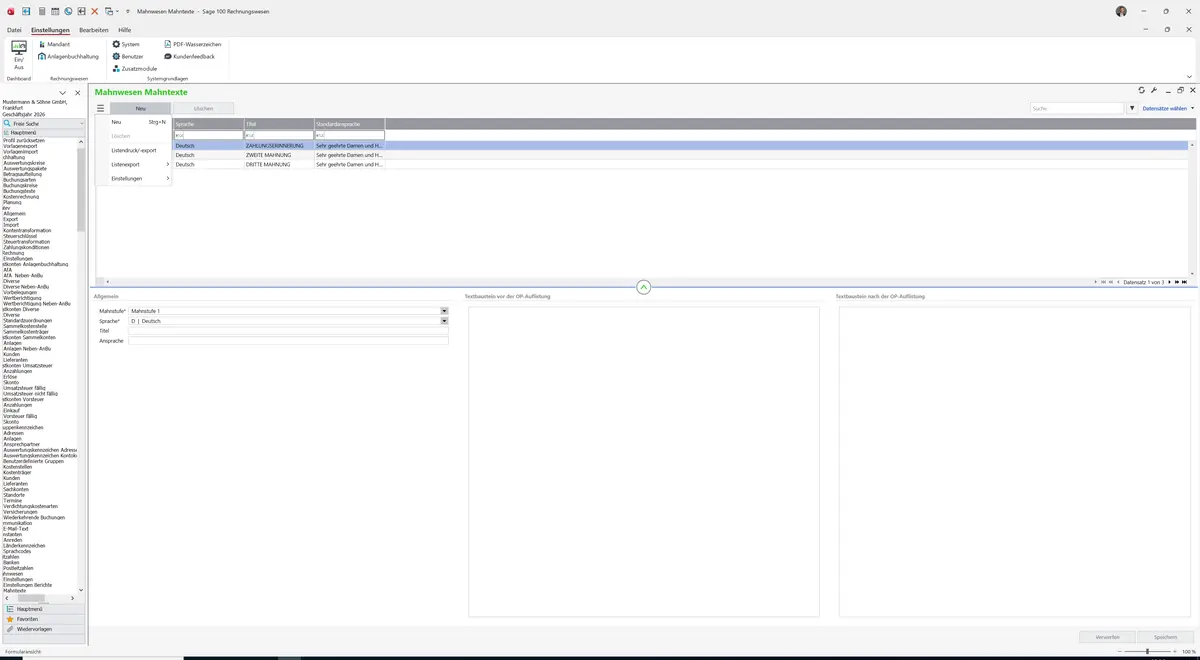
Task: Collapse the list pane with the green circular arrow
Action: (x=643, y=287)
